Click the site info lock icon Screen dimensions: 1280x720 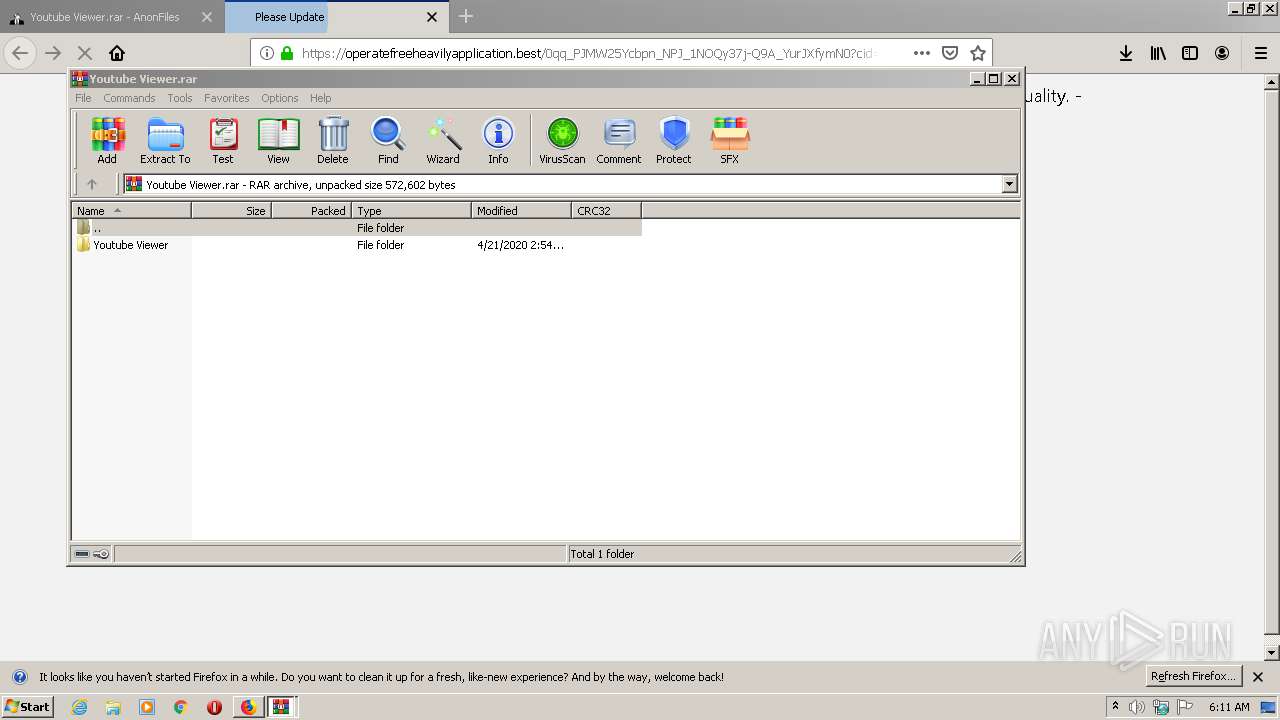coord(287,53)
